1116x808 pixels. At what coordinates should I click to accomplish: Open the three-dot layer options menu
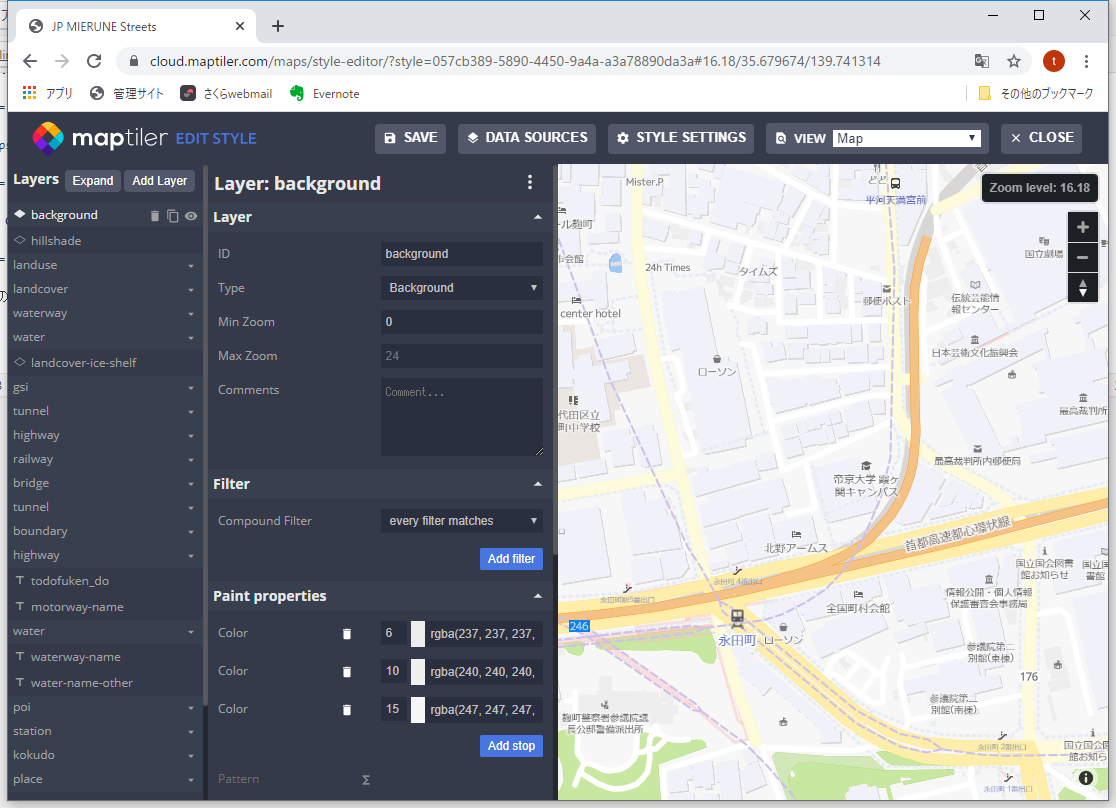tap(530, 182)
